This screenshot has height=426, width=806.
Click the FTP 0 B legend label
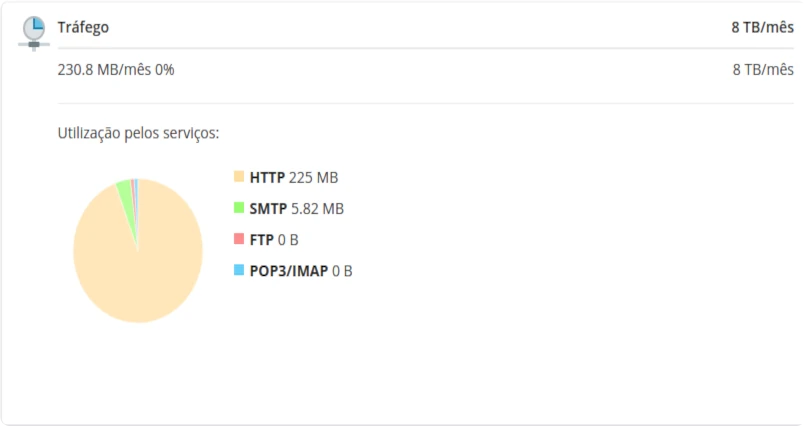274,240
